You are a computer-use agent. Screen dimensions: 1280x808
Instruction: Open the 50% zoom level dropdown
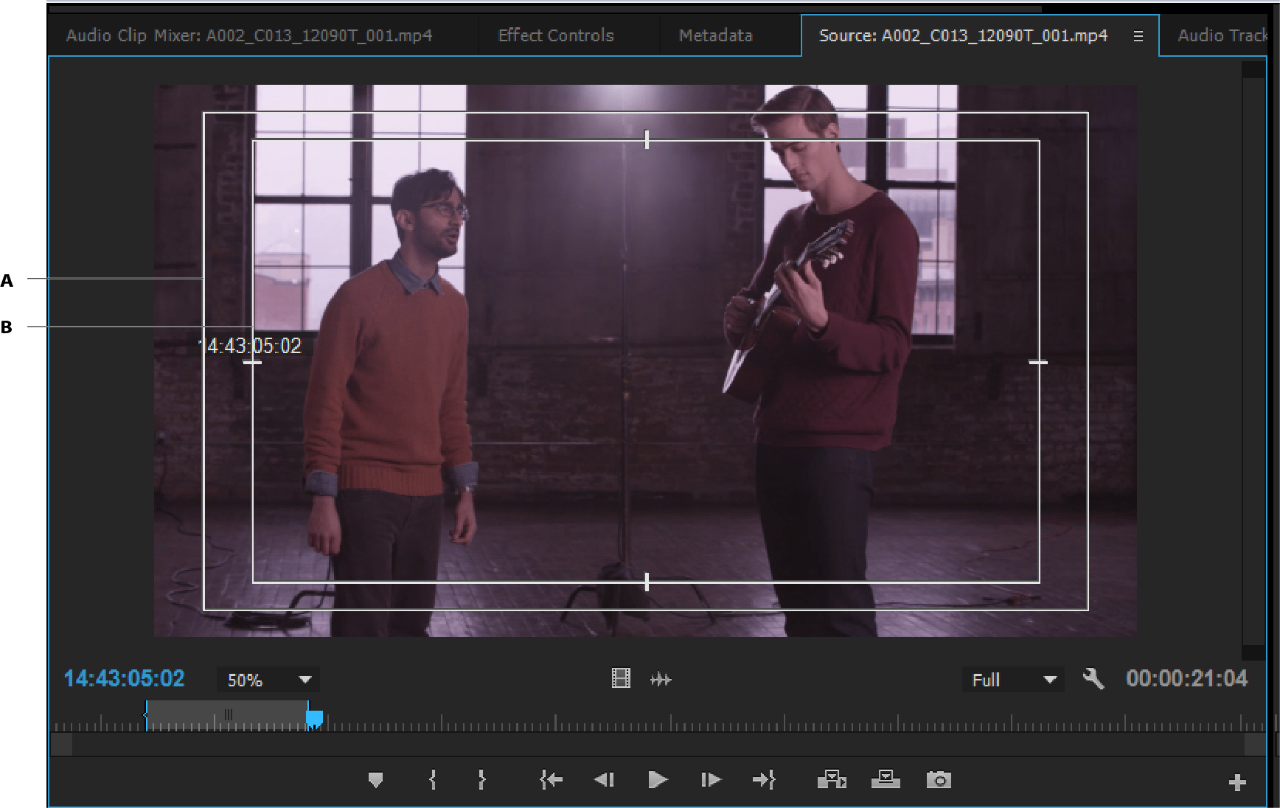269,680
